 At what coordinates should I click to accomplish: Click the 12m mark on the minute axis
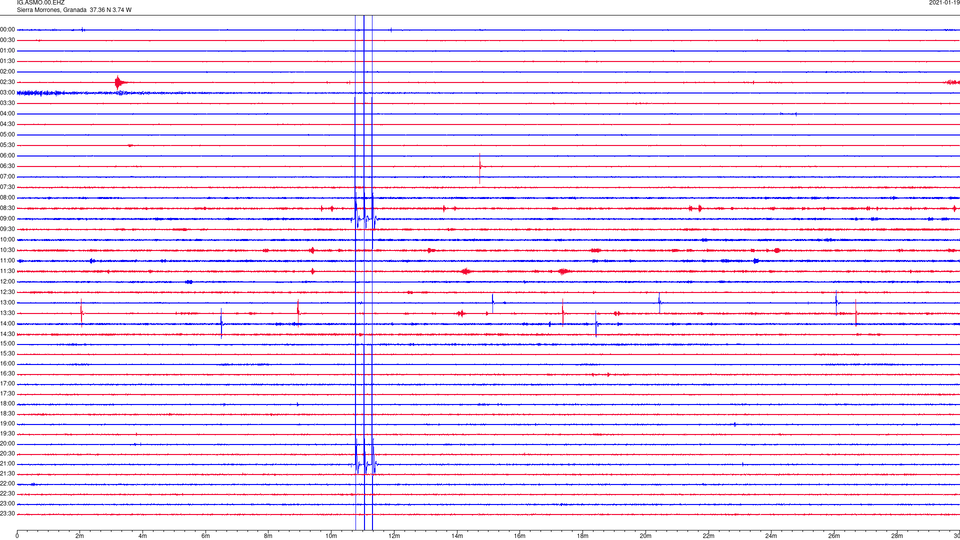pyautogui.click(x=394, y=536)
